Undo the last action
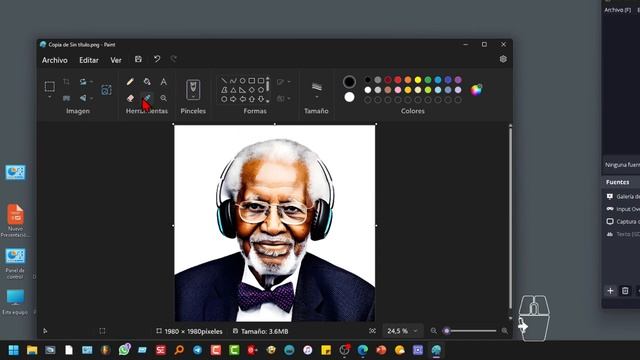This screenshot has height=360, width=640. [157, 59]
